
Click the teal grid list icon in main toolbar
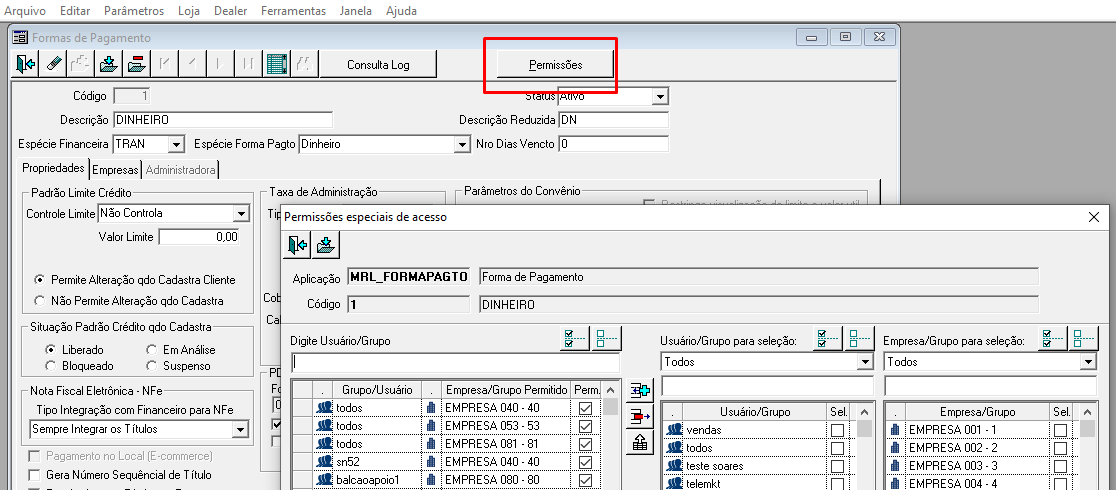click(275, 64)
